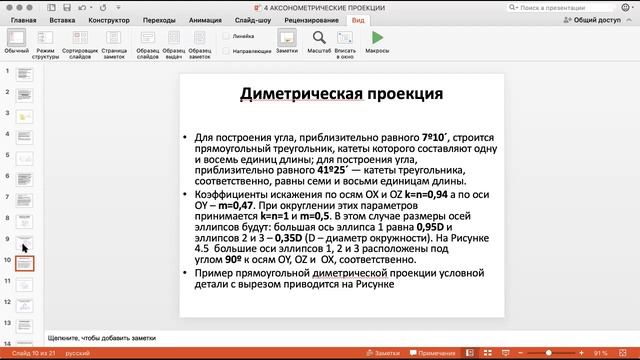
Task: Open Slide Sorter (Сортировщик слайдов)
Action: [x=80, y=45]
